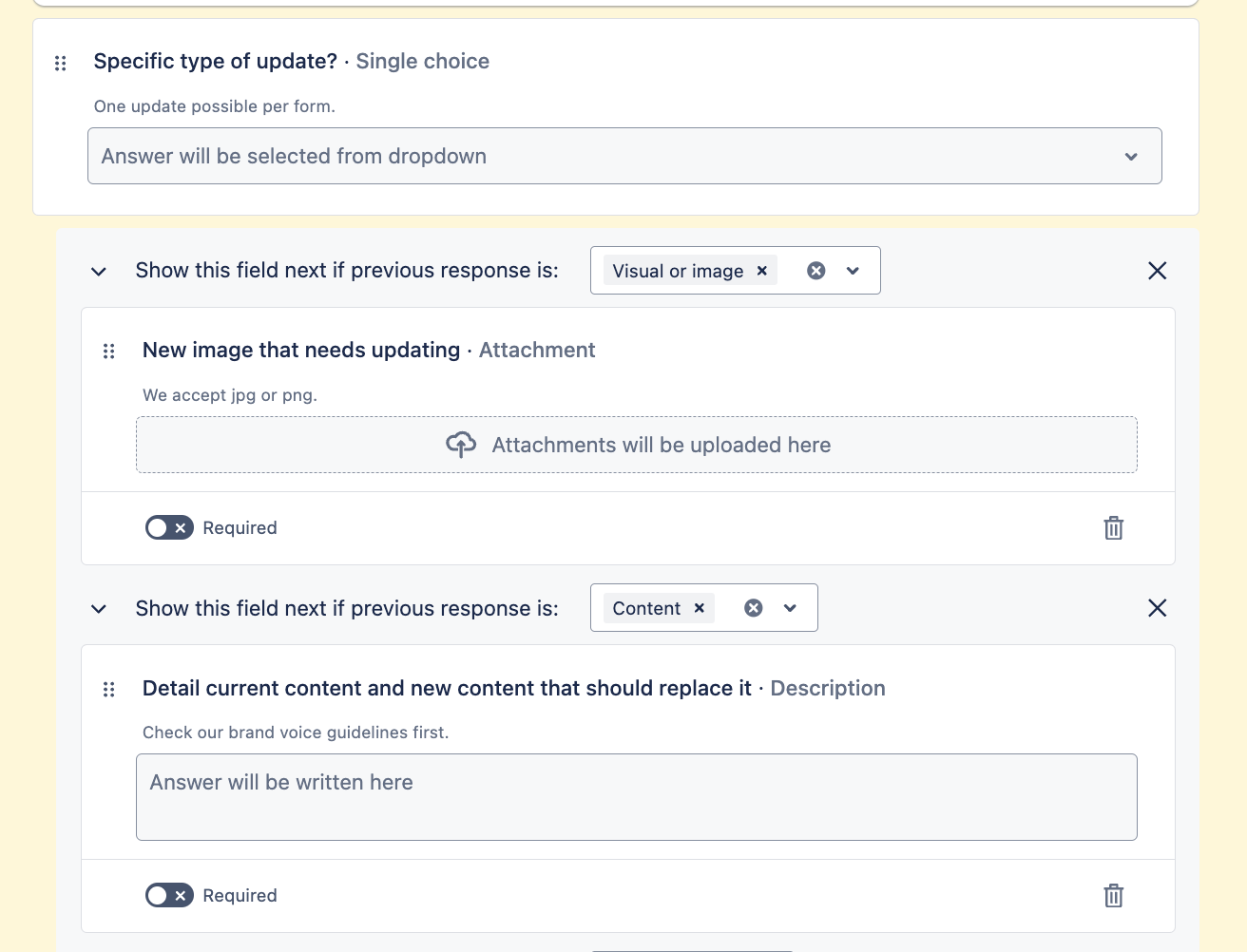This screenshot has width=1247, height=952.
Task: Grab the drag handle for Specific type of update
Action: 61,63
